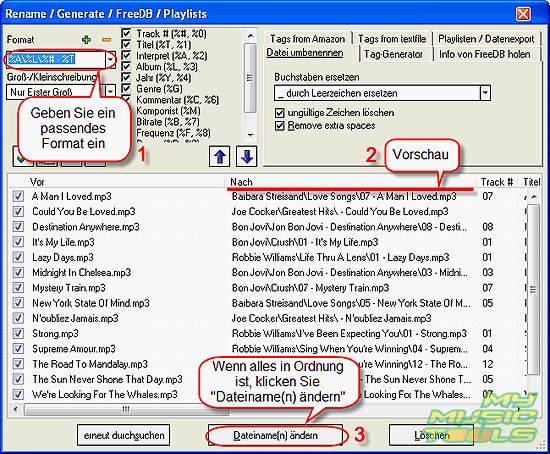Uncheck file Could You Be Loved.mp3
This screenshot has width=550, height=454.
tap(18, 212)
